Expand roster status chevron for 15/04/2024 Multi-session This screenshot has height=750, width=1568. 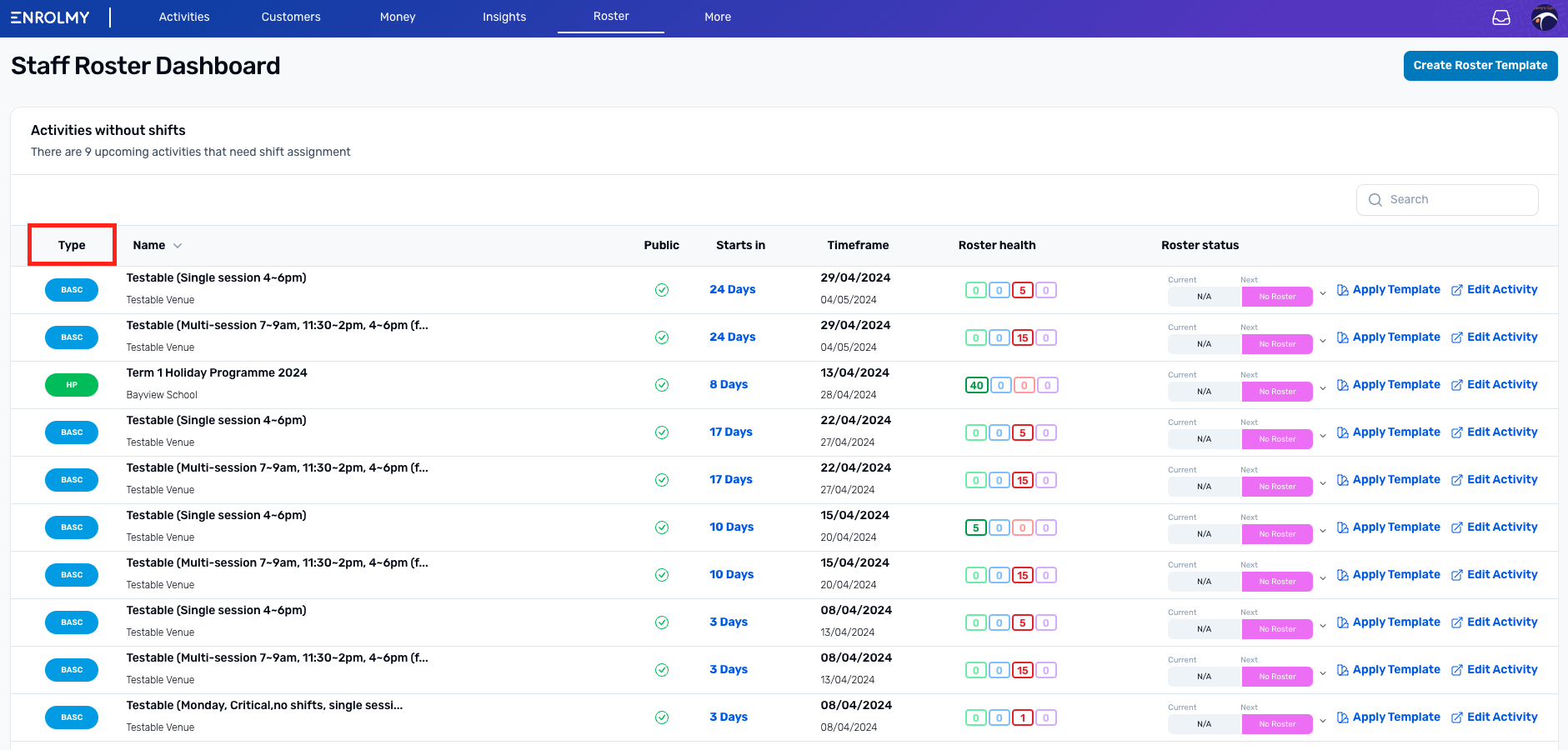1323,579
